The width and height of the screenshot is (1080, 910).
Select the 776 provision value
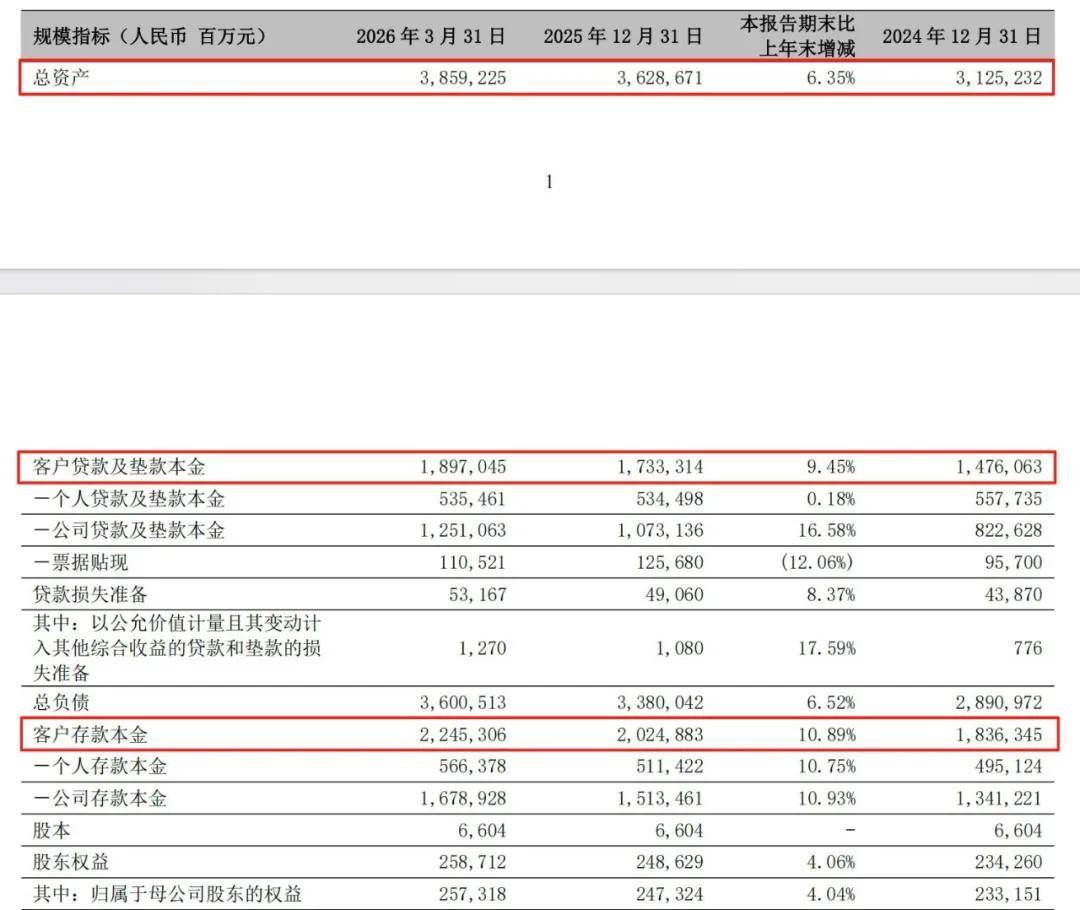click(1028, 648)
